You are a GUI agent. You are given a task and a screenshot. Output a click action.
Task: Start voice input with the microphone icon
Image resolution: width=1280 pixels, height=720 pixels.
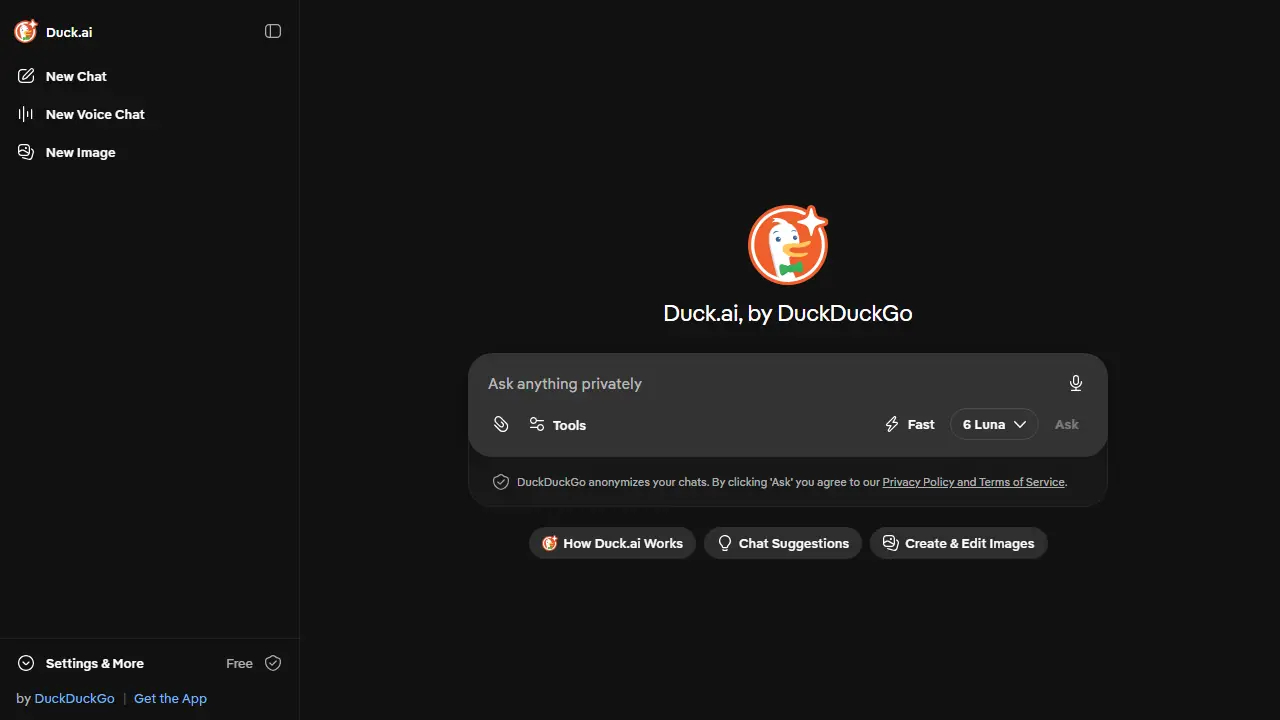1076,383
